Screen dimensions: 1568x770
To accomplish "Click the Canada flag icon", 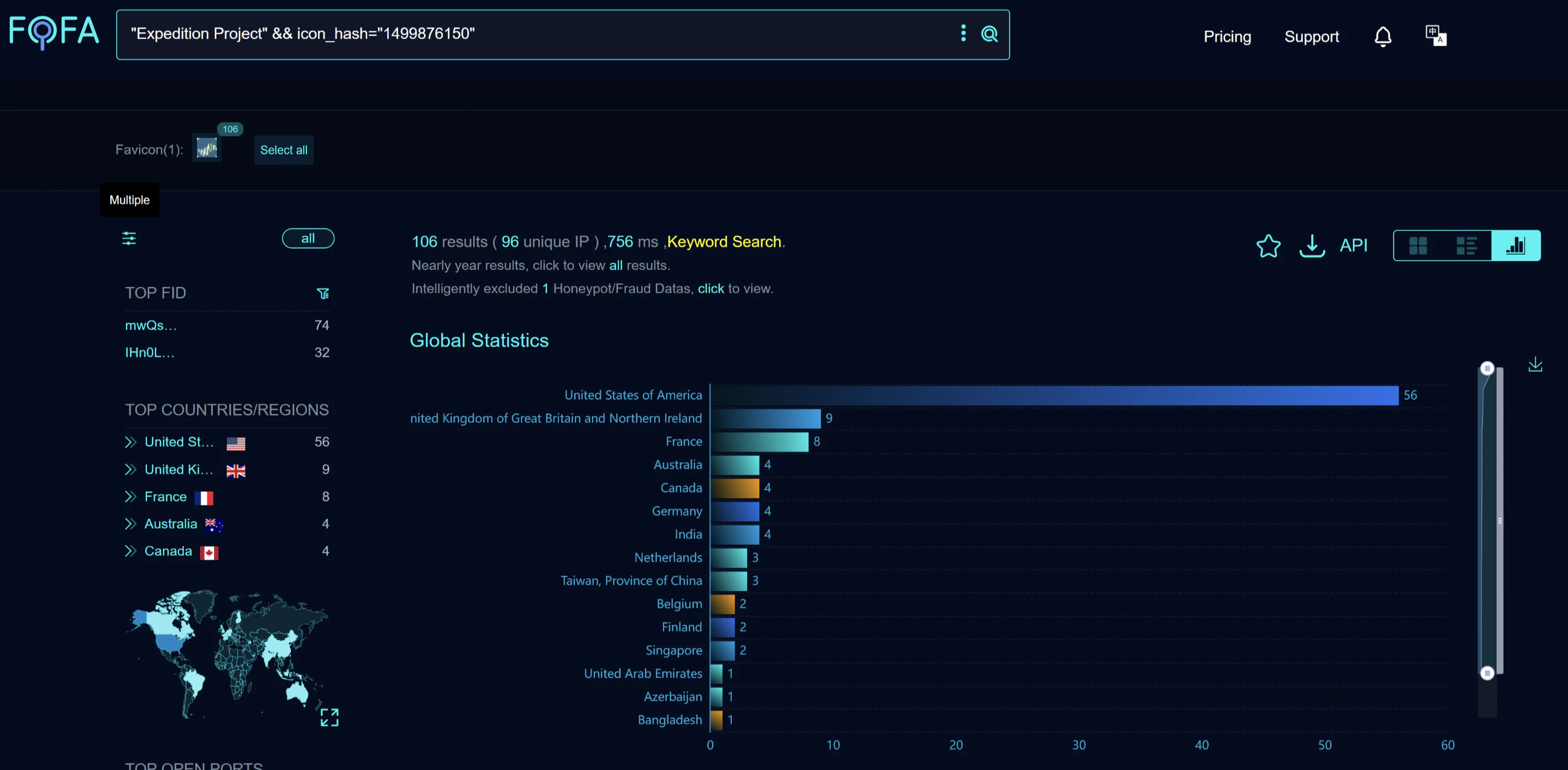I will (x=210, y=553).
